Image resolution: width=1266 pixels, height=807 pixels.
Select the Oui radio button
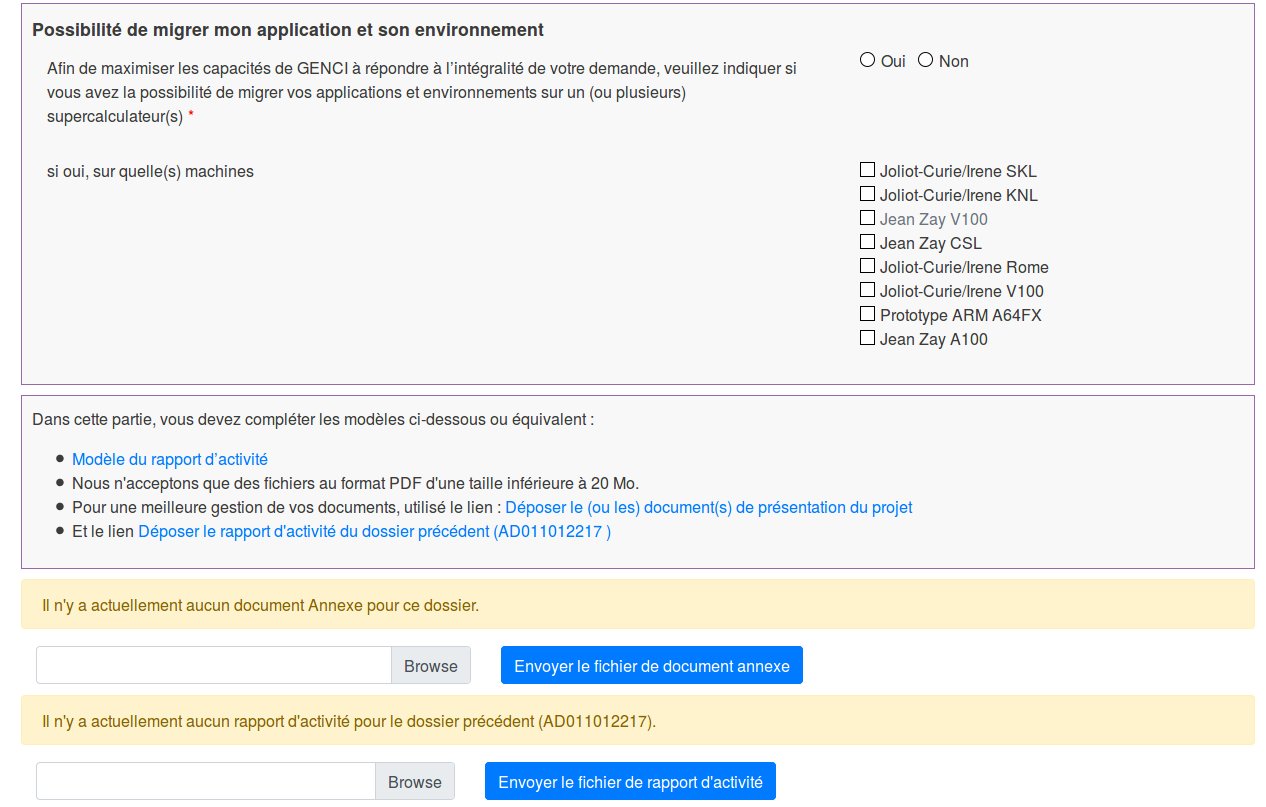(867, 60)
